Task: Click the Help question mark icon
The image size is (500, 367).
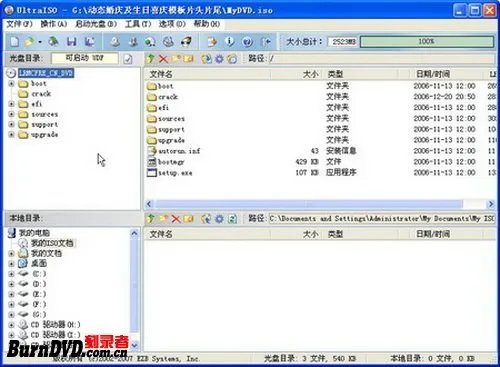Action: (247, 42)
